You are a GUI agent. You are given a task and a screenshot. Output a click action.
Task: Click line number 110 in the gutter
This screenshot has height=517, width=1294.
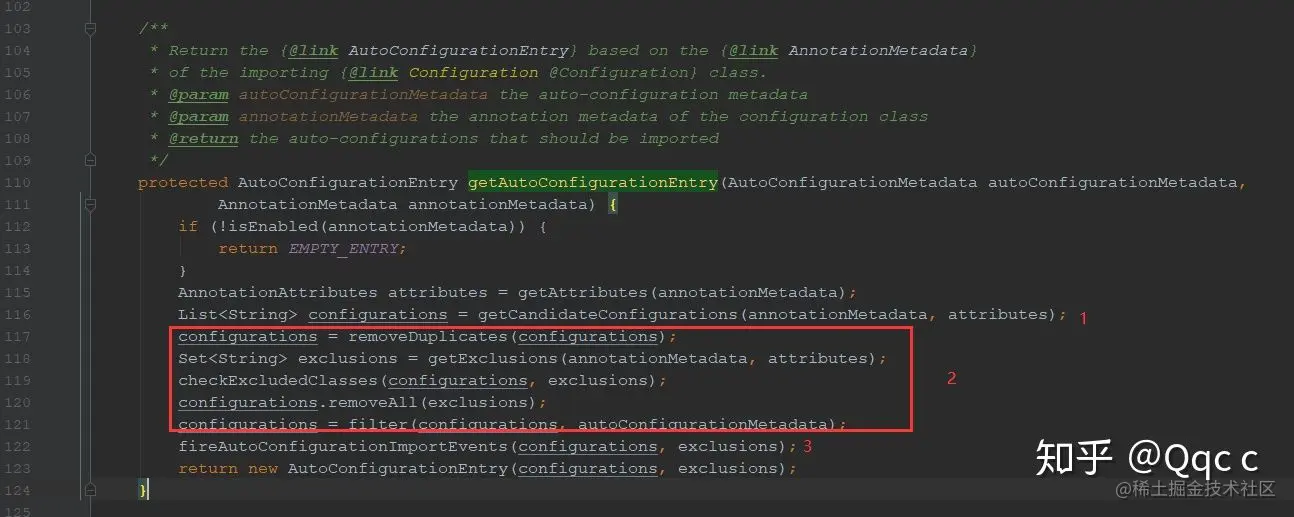tap(18, 182)
